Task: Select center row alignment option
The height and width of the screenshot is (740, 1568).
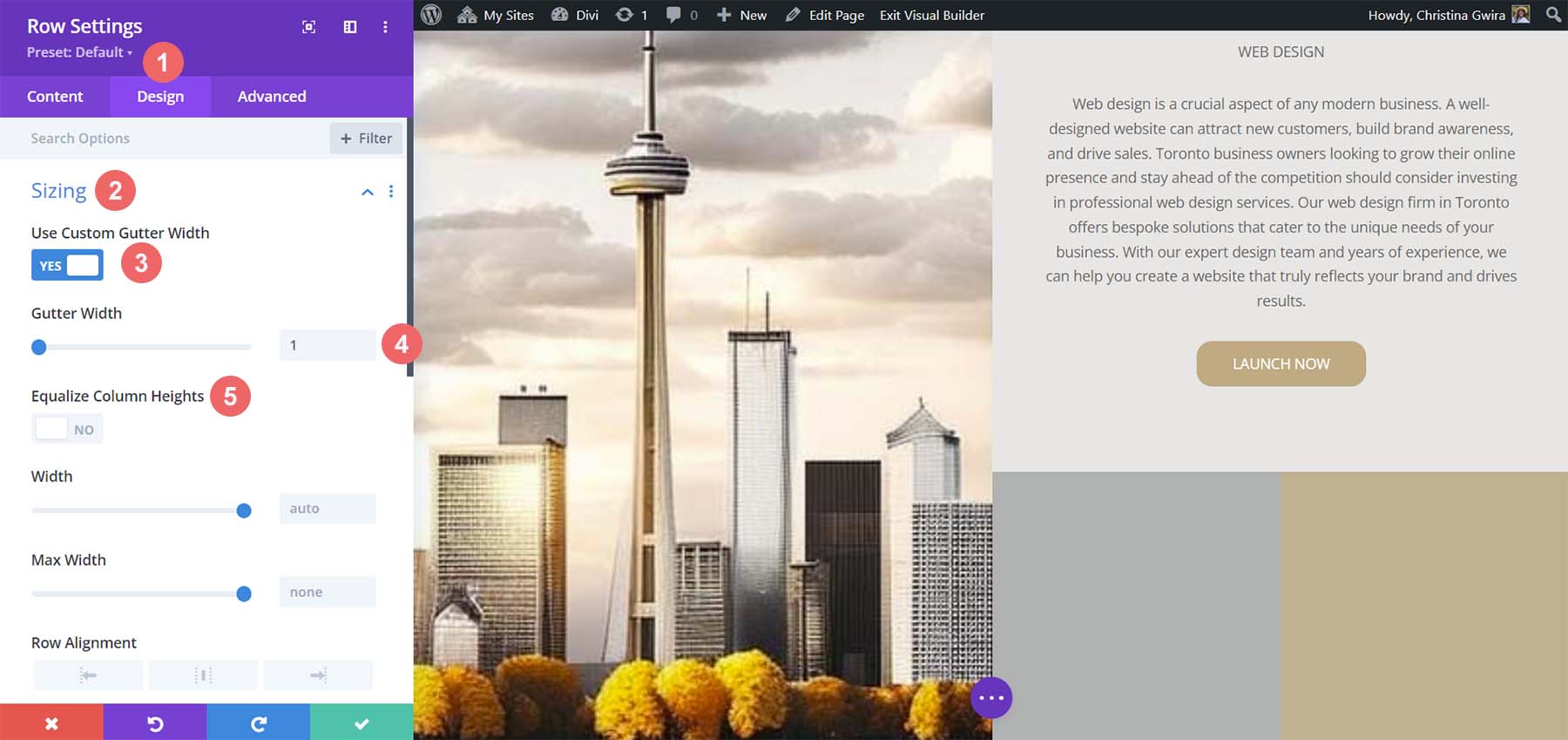Action: pos(203,675)
